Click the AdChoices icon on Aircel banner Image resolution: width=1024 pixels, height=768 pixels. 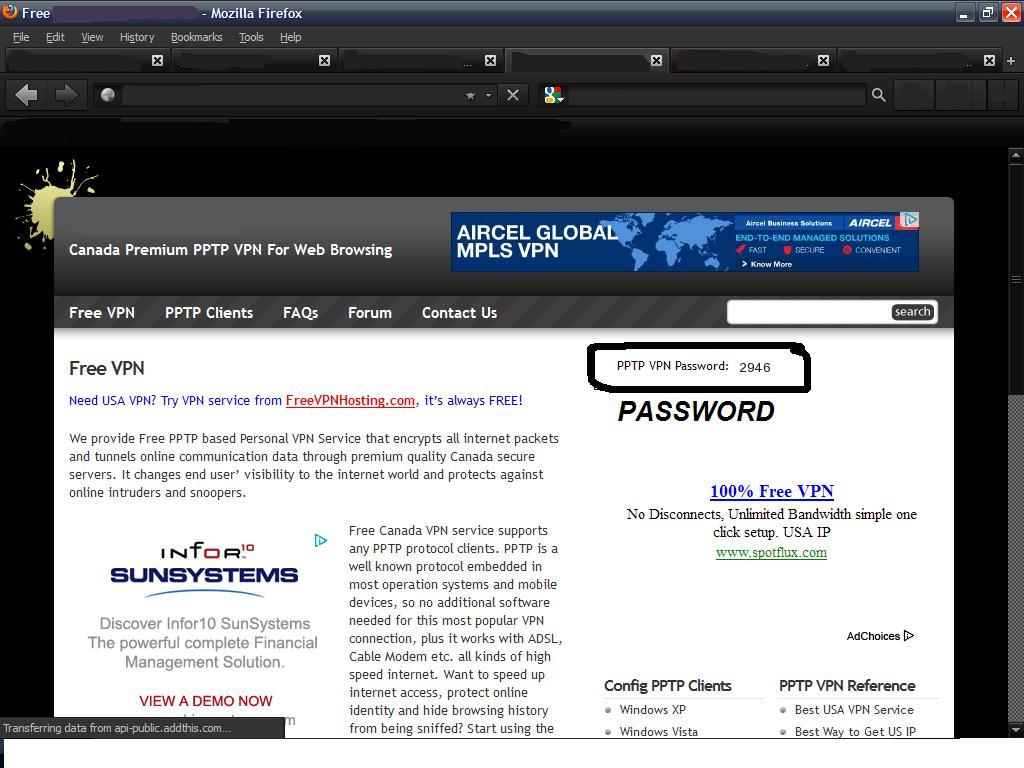point(911,219)
